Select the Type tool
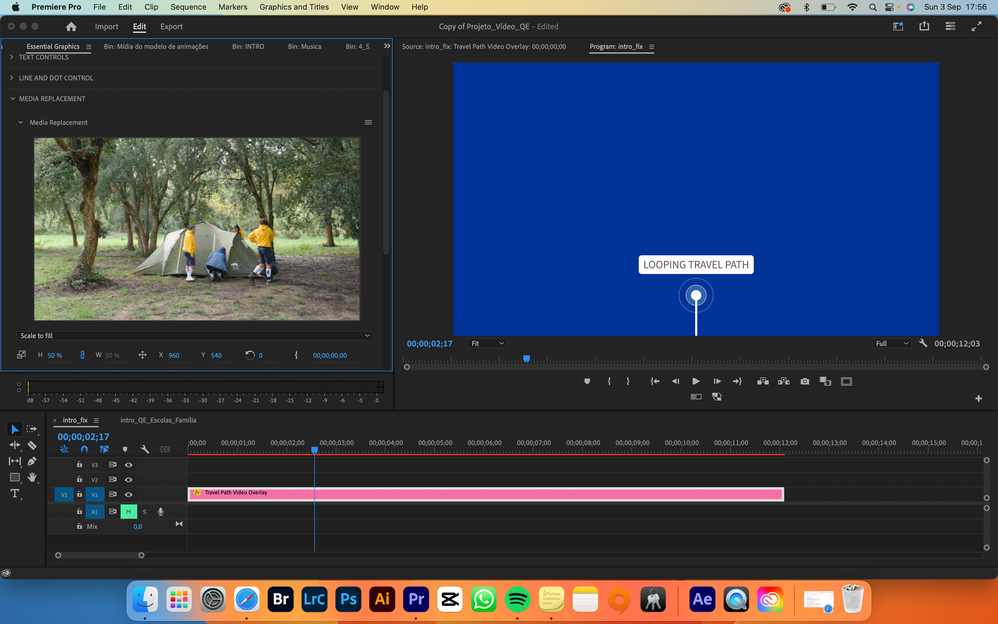 point(15,494)
